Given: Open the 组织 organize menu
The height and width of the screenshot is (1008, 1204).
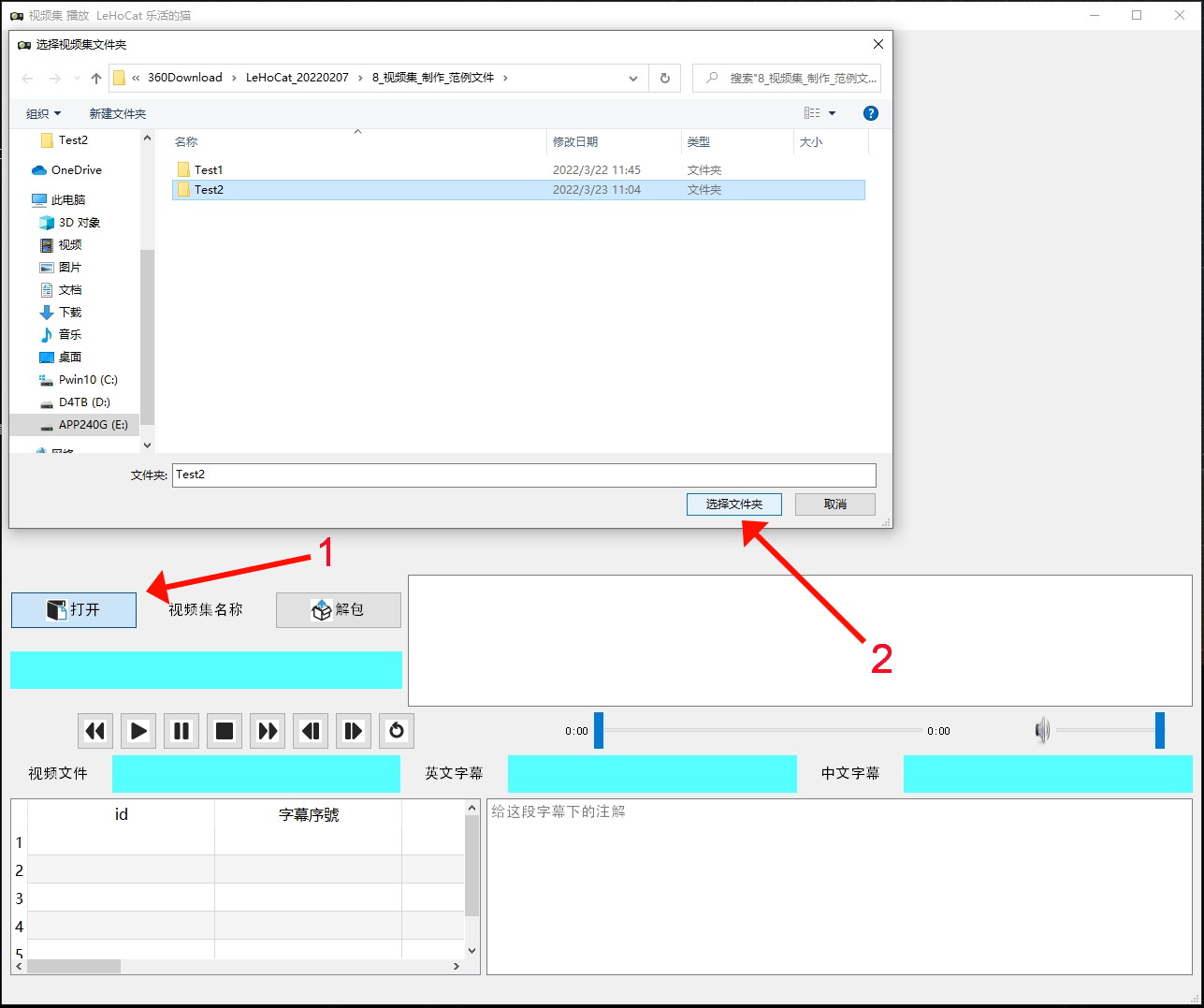Looking at the screenshot, I should click(43, 114).
